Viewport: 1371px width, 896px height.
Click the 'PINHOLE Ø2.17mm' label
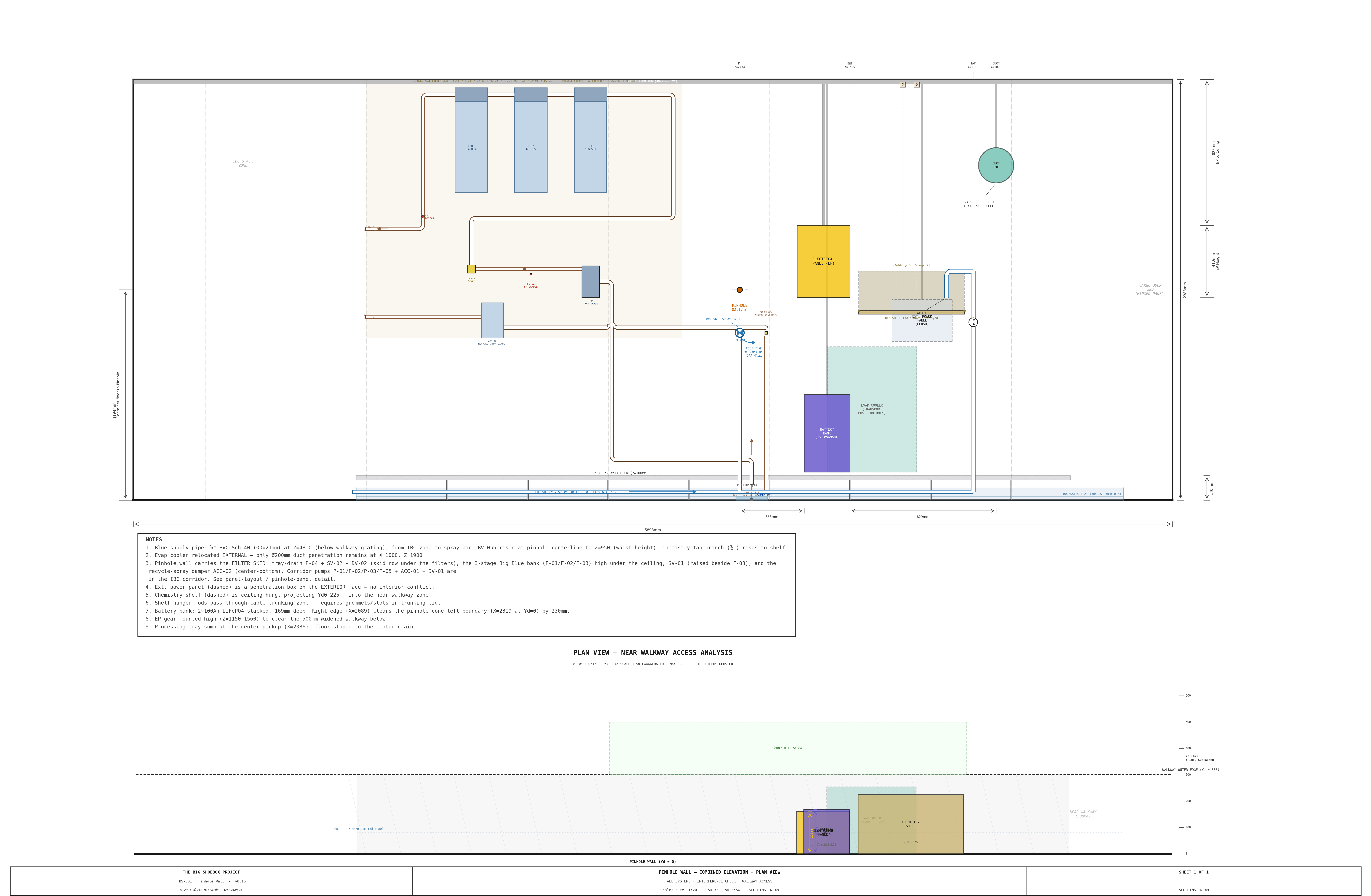(740, 307)
